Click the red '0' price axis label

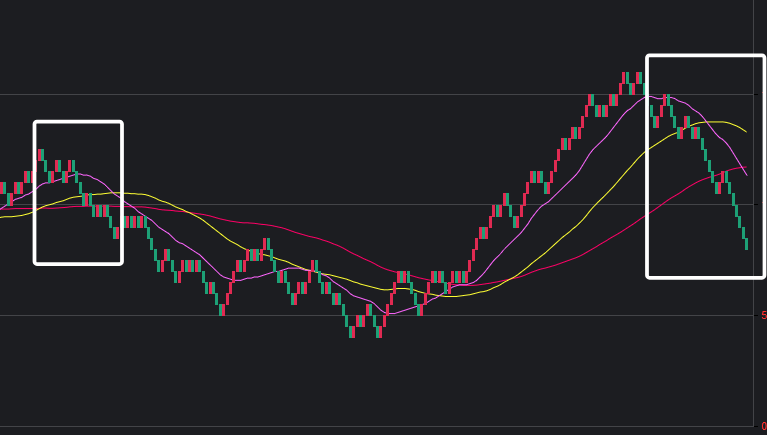pyautogui.click(x=763, y=426)
